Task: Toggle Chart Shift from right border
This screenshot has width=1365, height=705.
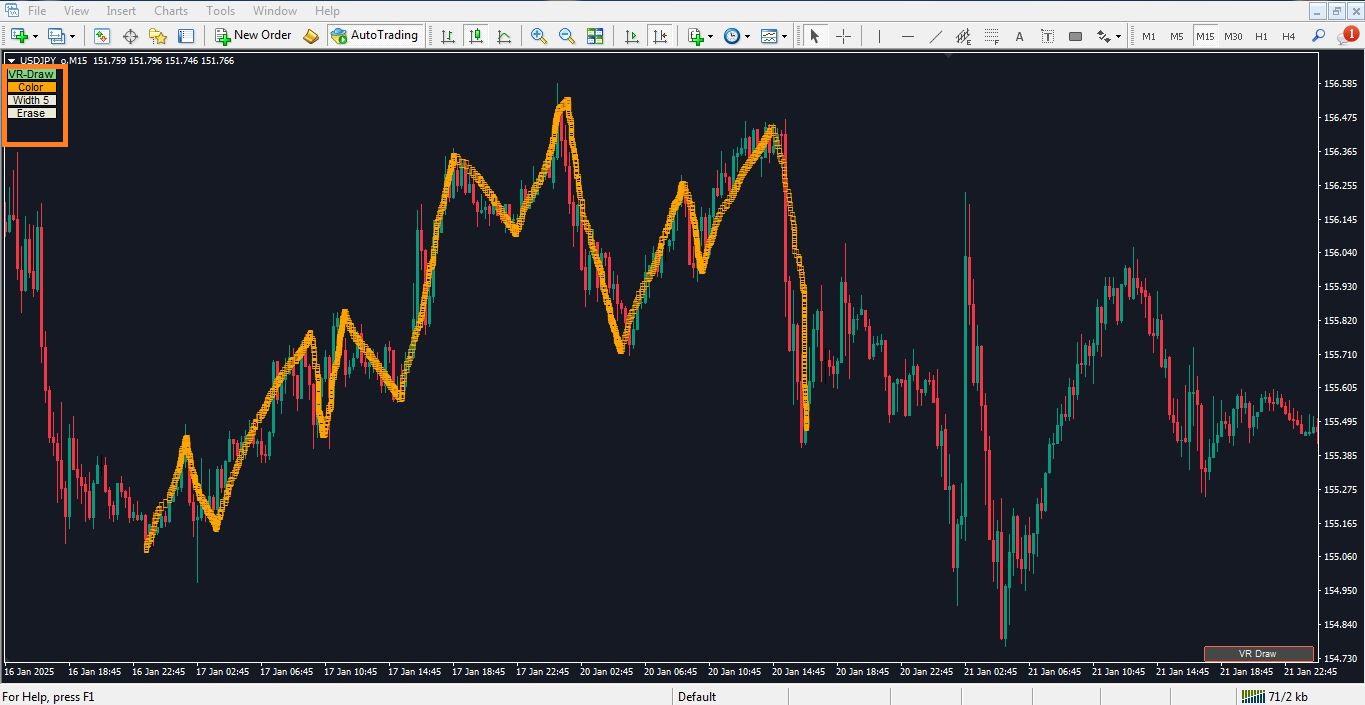Action: tap(660, 36)
